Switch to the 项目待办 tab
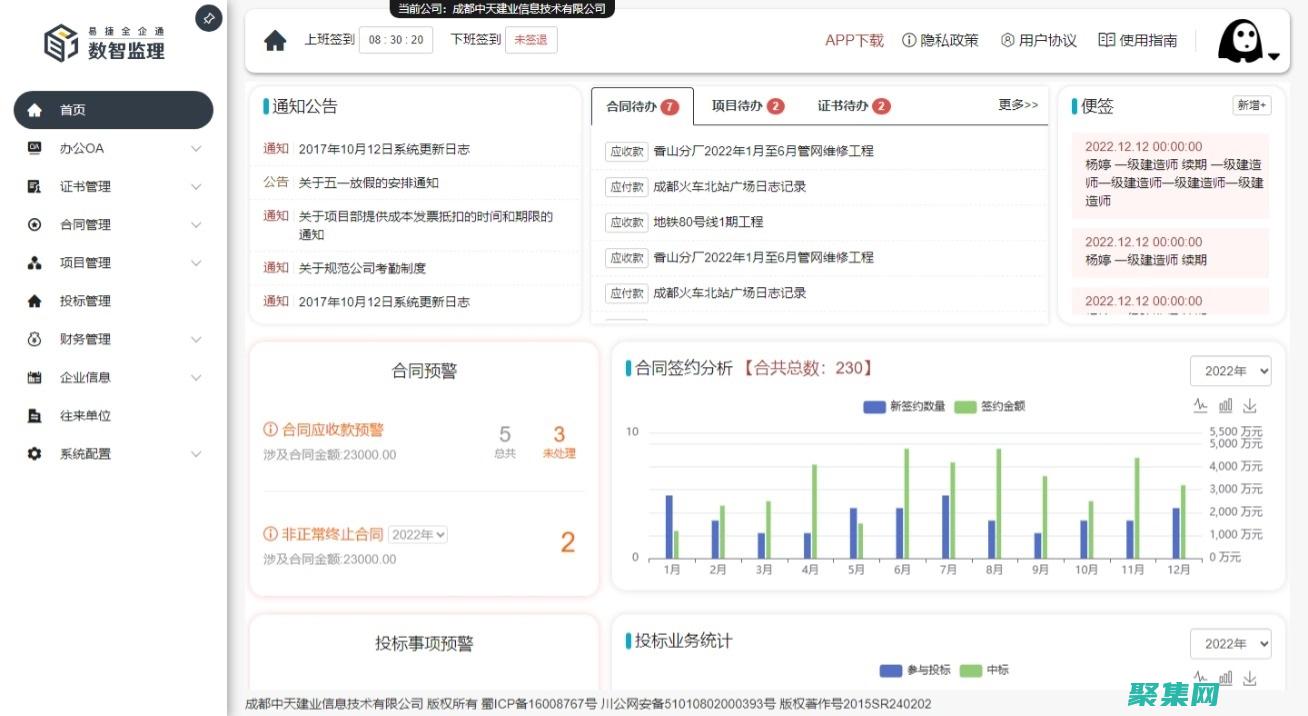This screenshot has width=1308, height=716. tap(747, 106)
